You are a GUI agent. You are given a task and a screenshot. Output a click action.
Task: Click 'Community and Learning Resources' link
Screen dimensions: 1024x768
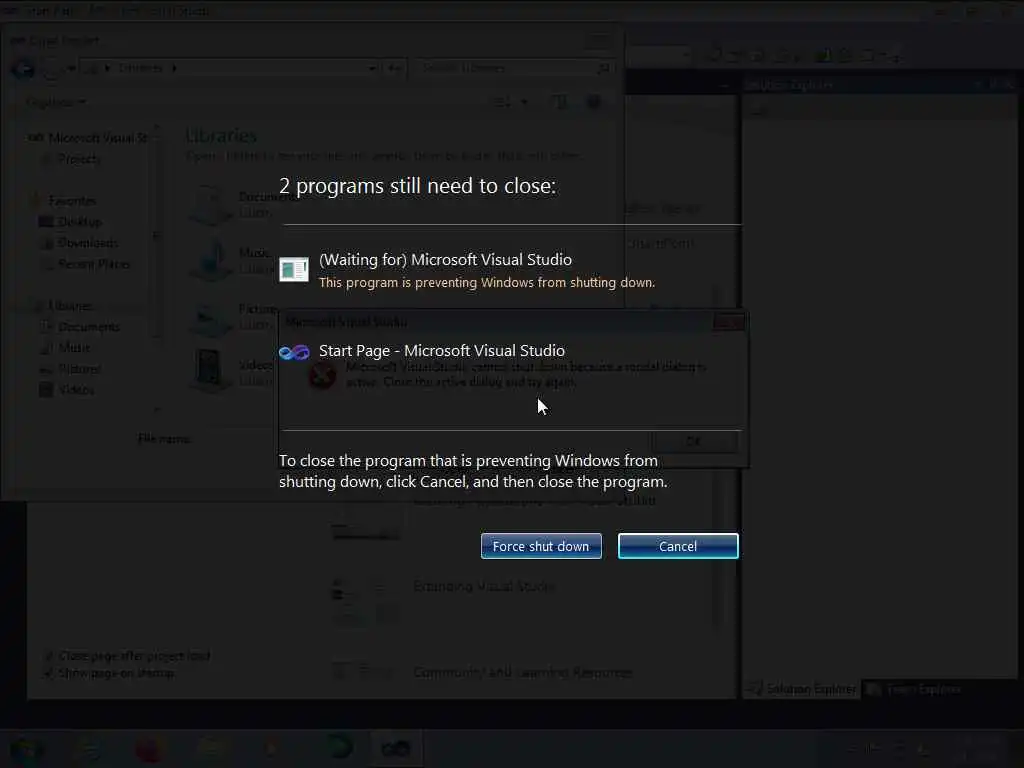522,672
